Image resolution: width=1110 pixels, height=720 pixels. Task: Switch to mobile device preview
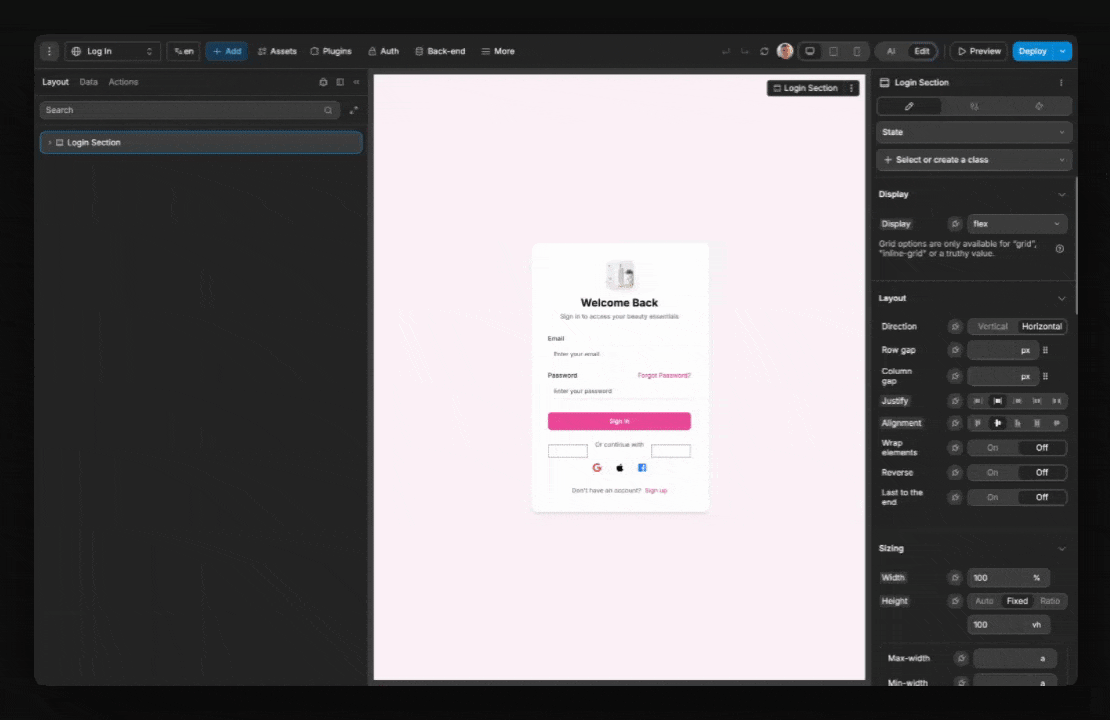[x=856, y=51]
